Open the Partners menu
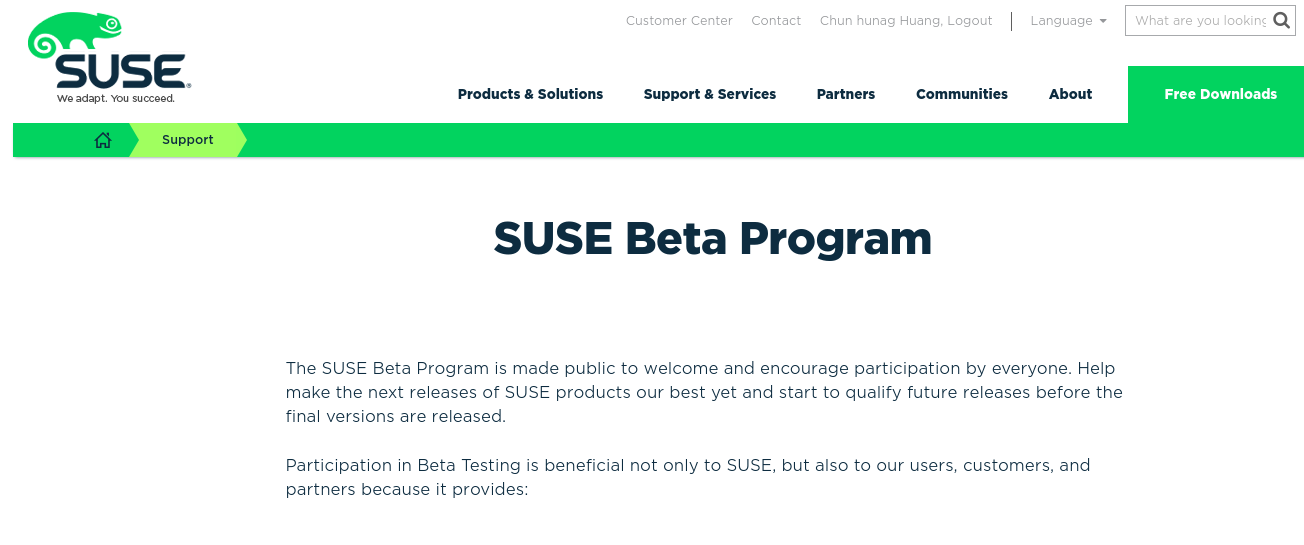Screen dimensions: 1304x545 (846, 94)
